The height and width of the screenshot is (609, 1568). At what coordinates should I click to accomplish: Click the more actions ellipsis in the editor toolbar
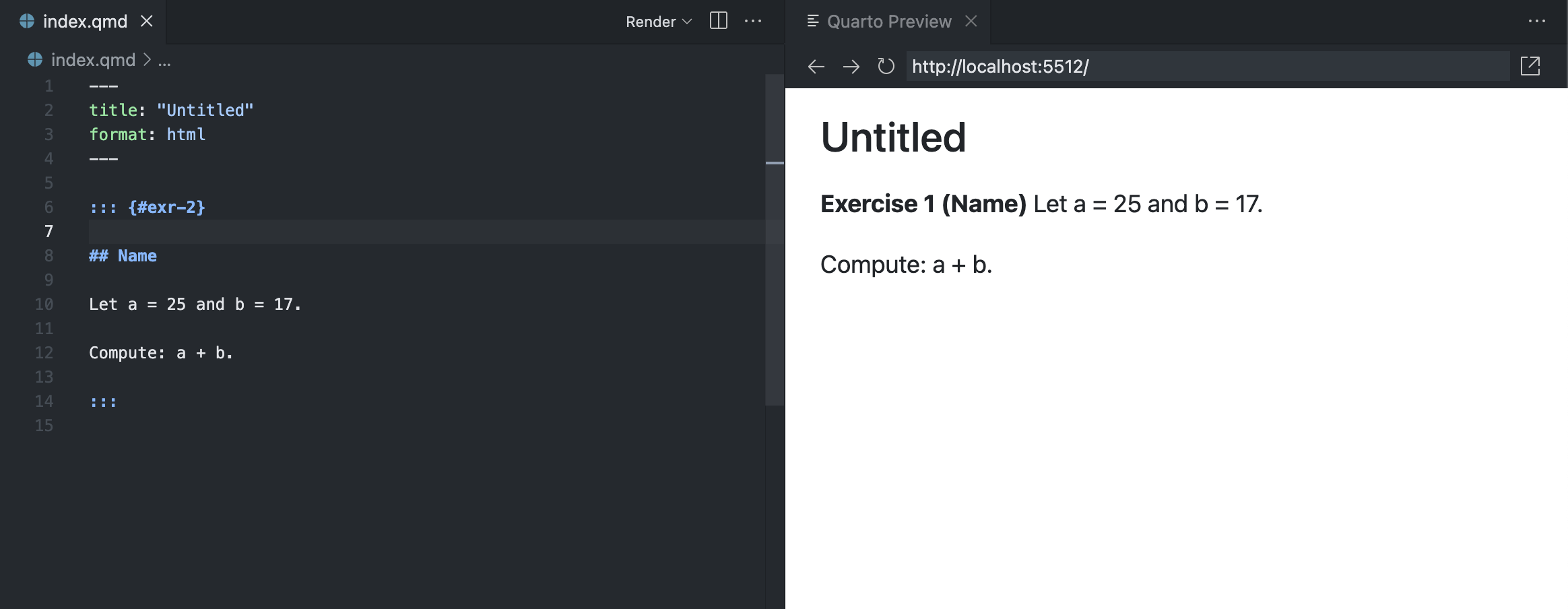click(x=754, y=21)
